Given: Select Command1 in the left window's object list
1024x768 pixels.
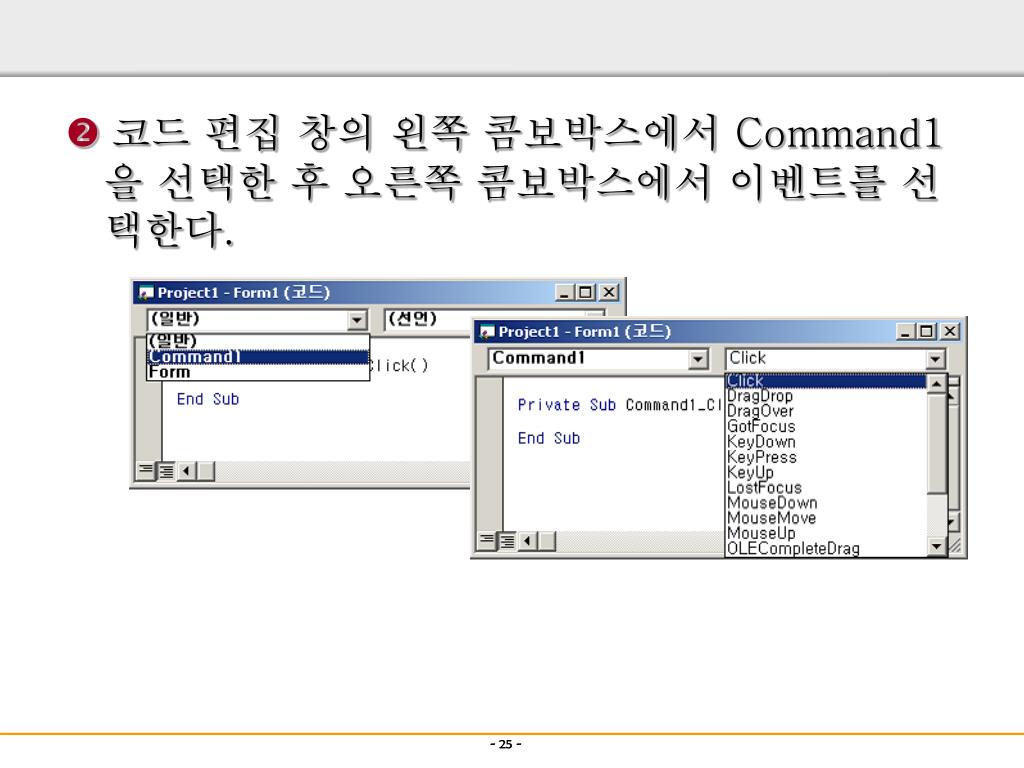Looking at the screenshot, I should [258, 357].
